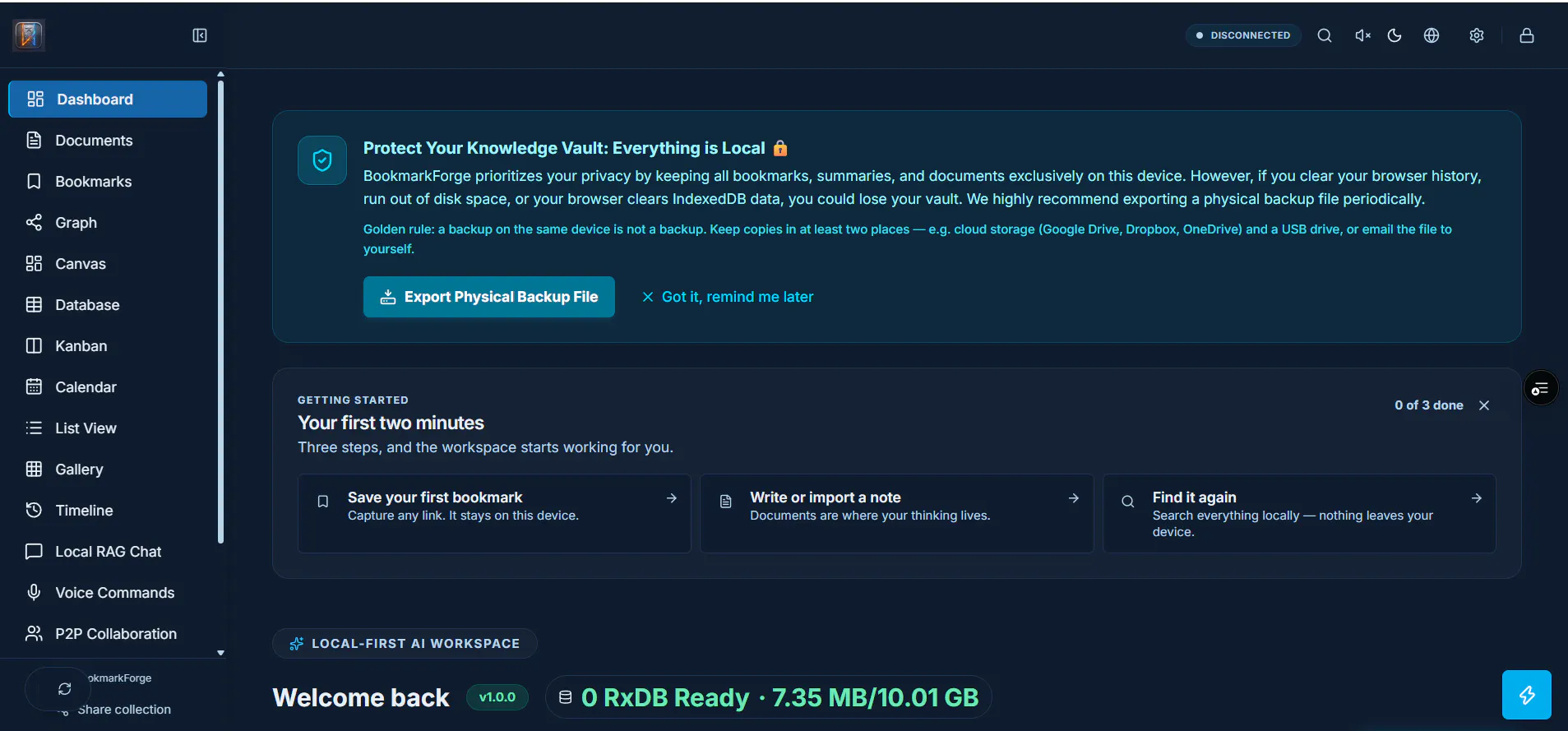Screen dimensions: 1568x731
Task: Select Dashboard in the sidebar
Action: 108,99
